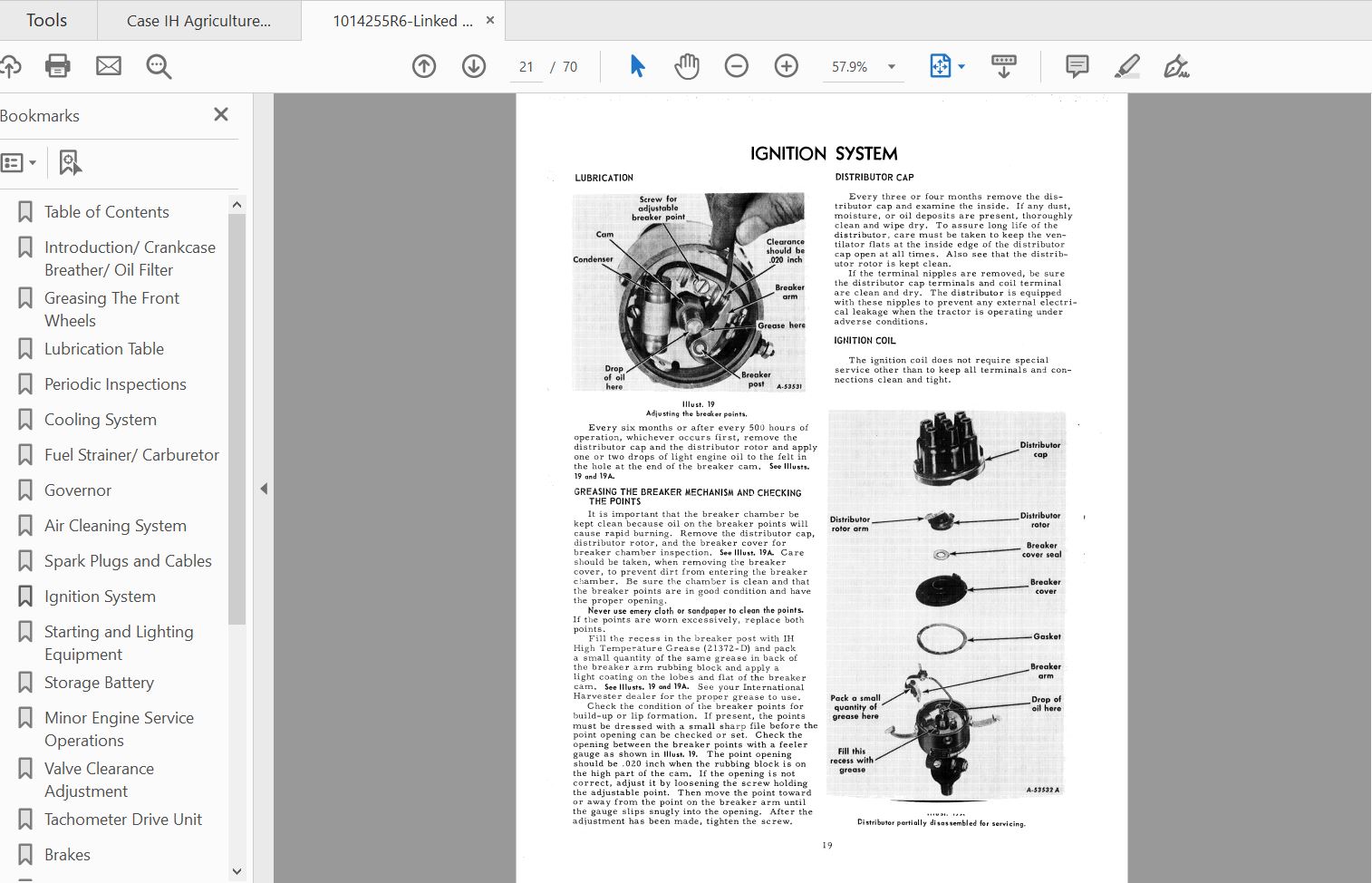Select Ignition System bookmark
This screenshot has width=1372, height=883.
coord(100,596)
